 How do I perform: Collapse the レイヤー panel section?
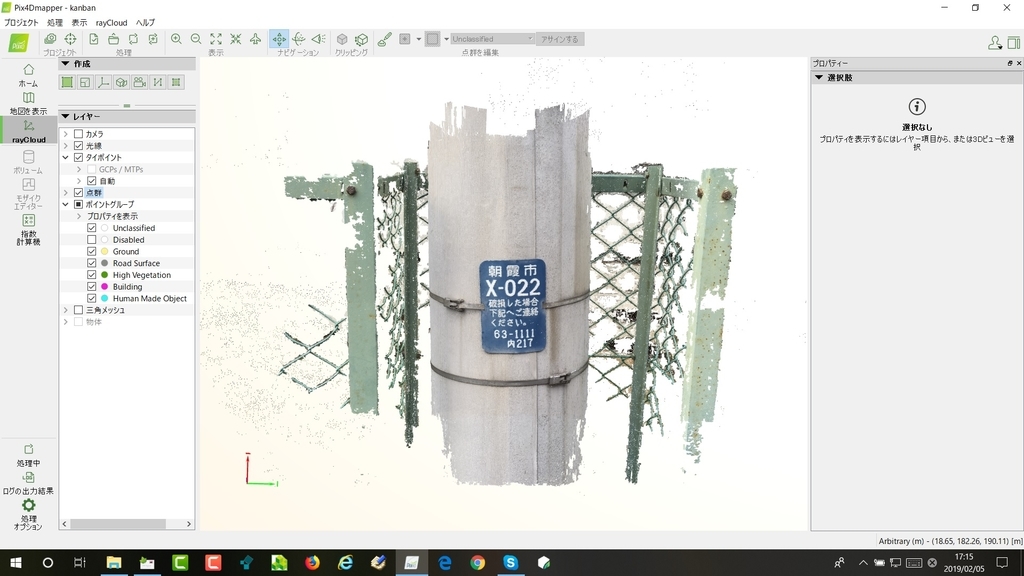(65, 116)
